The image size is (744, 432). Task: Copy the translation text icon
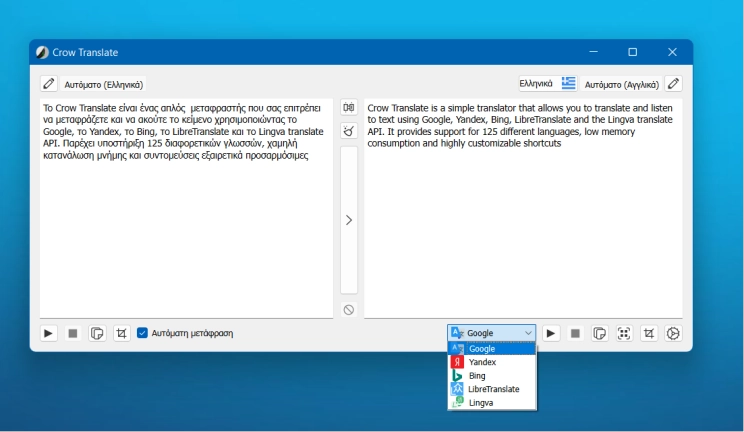tap(600, 333)
